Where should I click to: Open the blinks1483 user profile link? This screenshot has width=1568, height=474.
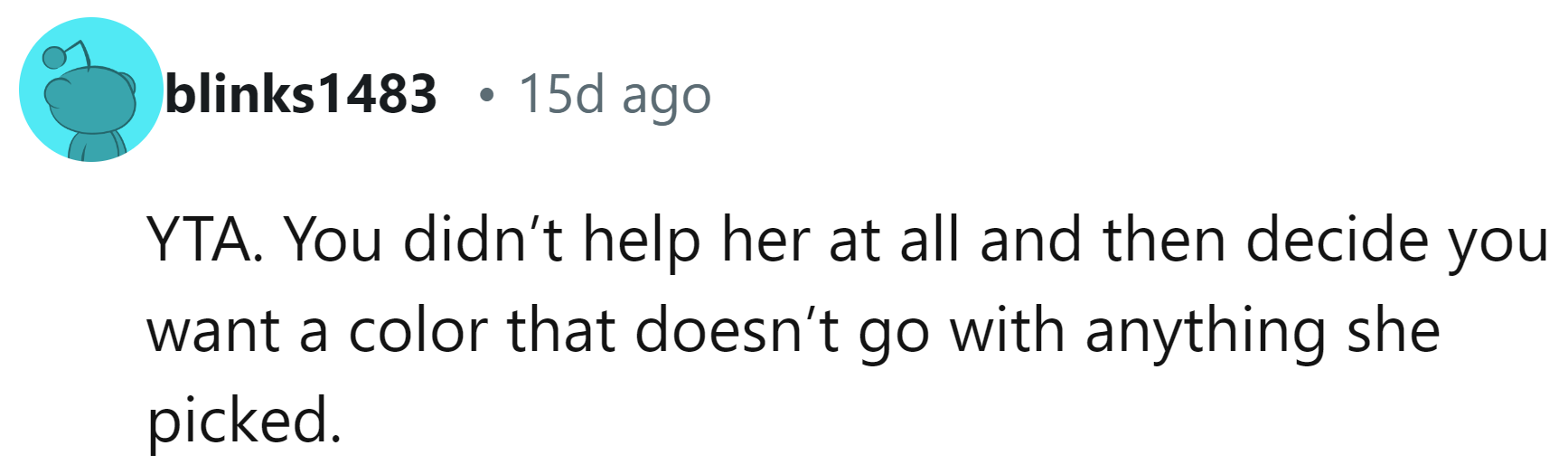pos(300,94)
